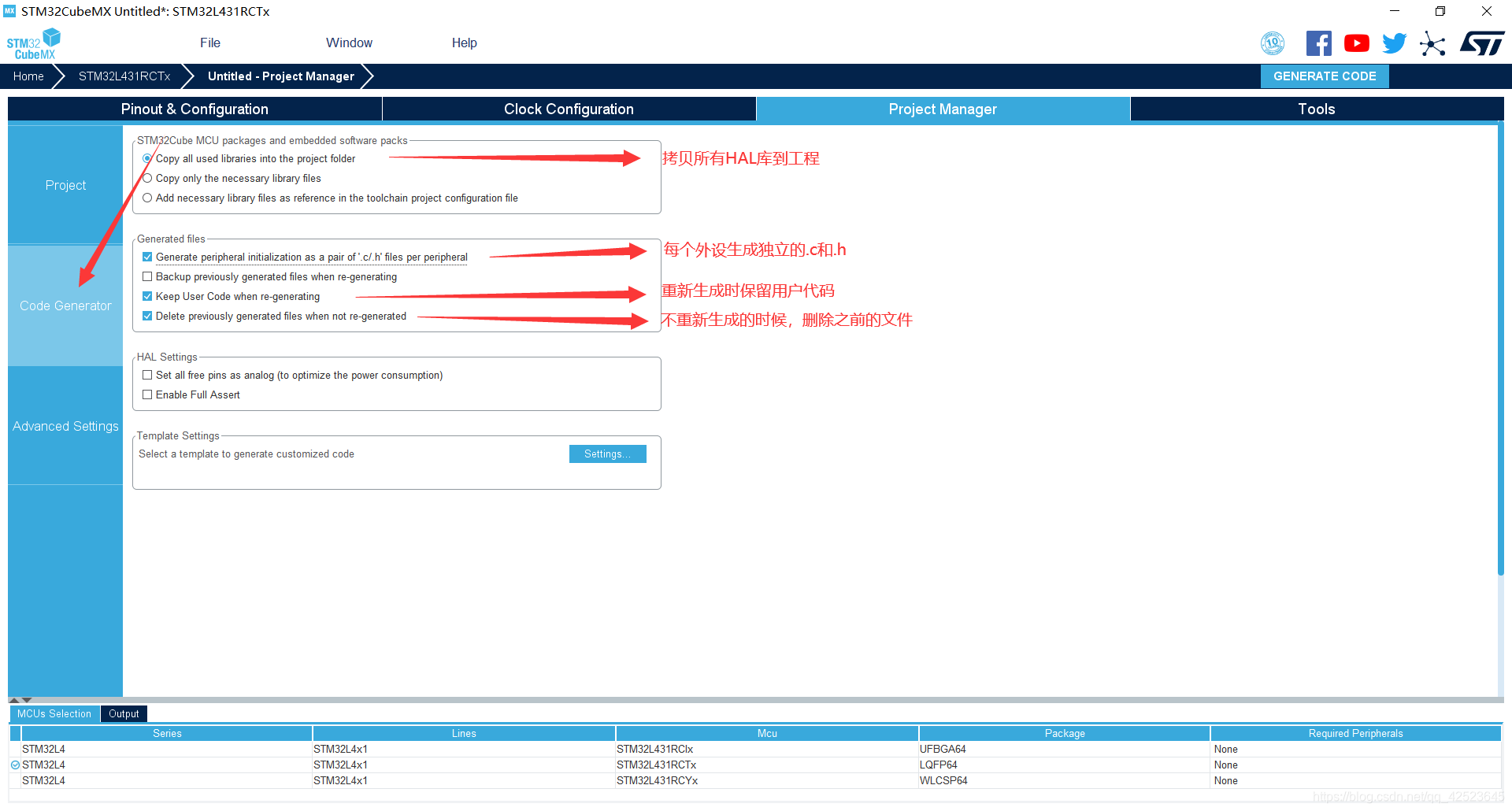Select 'Copy only the necessary library files'
Screen dimensions: 1512x811
click(x=147, y=178)
